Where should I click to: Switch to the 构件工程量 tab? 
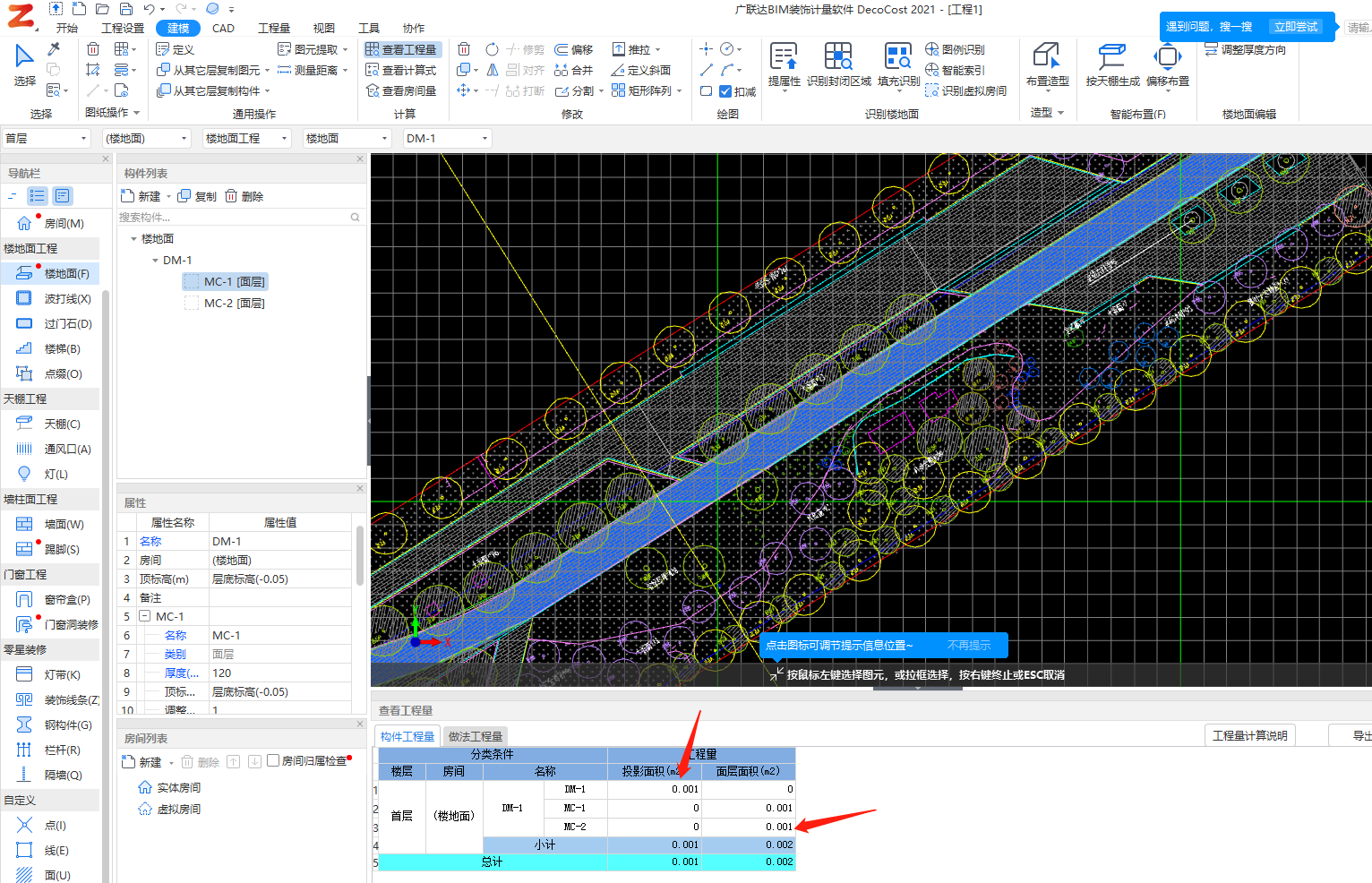point(407,736)
